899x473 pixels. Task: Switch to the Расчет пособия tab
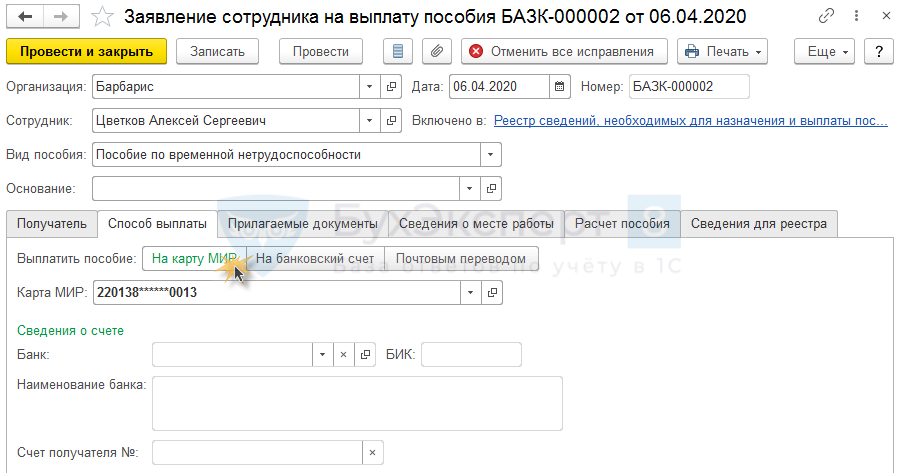coord(622,224)
